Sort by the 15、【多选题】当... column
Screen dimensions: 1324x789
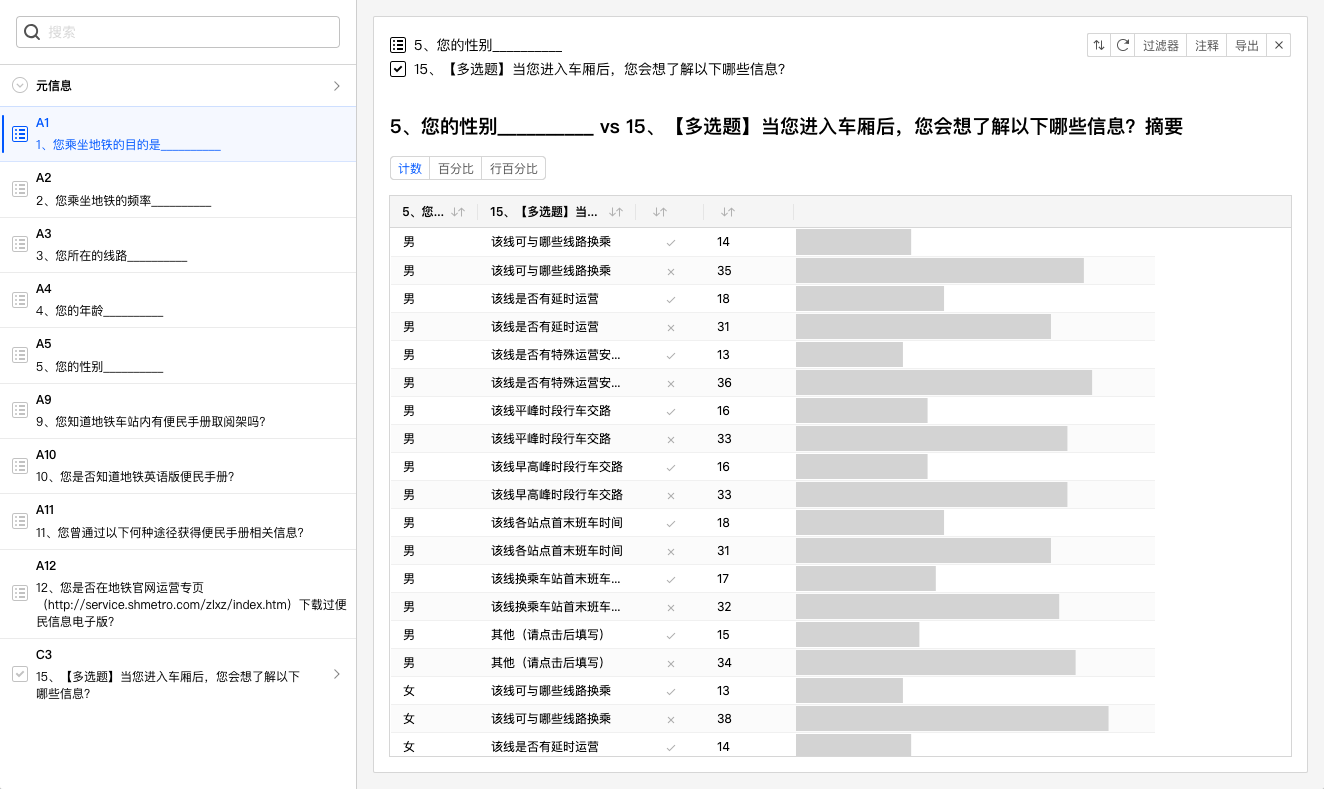coord(616,212)
